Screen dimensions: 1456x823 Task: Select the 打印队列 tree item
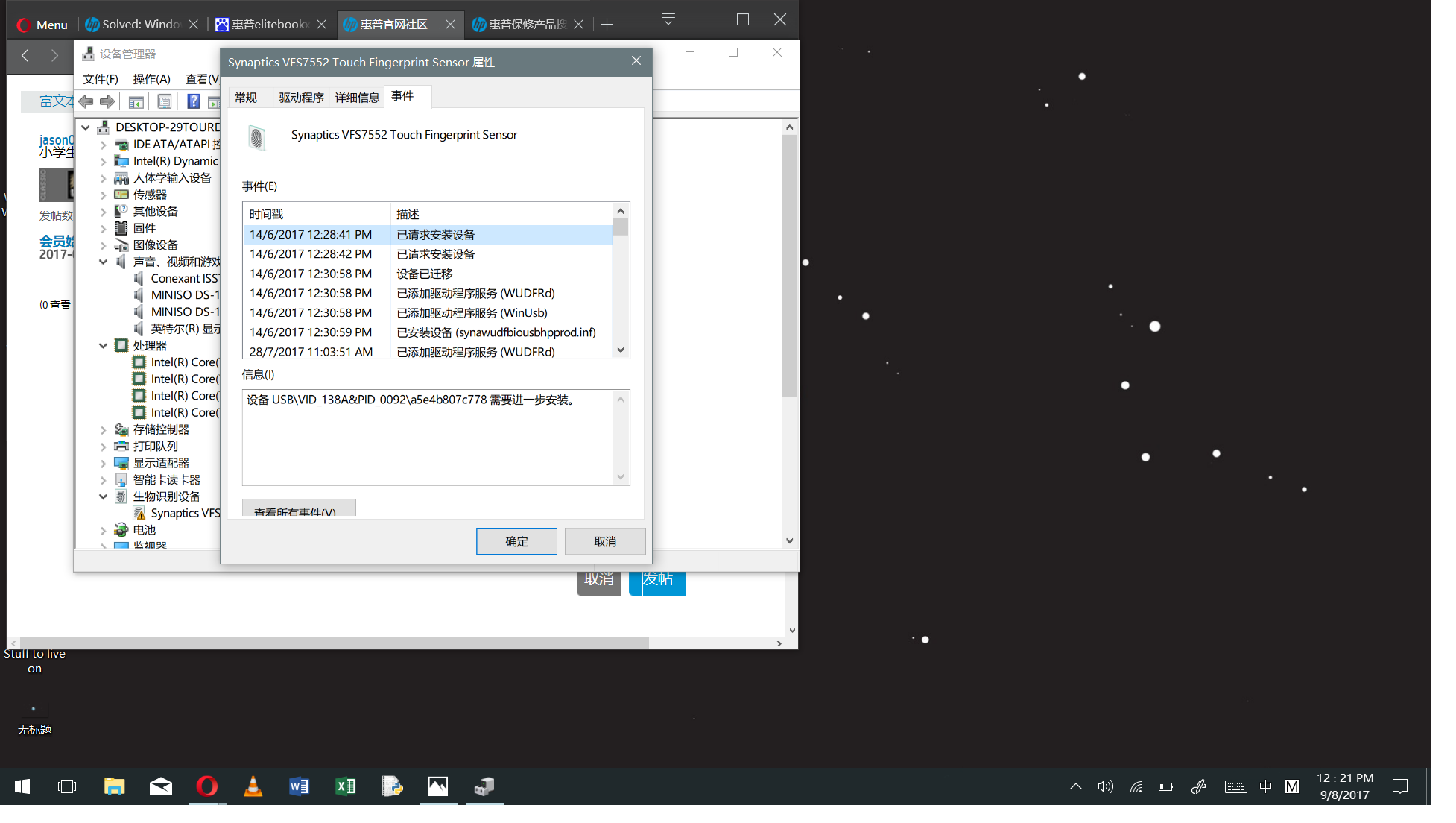coord(156,446)
